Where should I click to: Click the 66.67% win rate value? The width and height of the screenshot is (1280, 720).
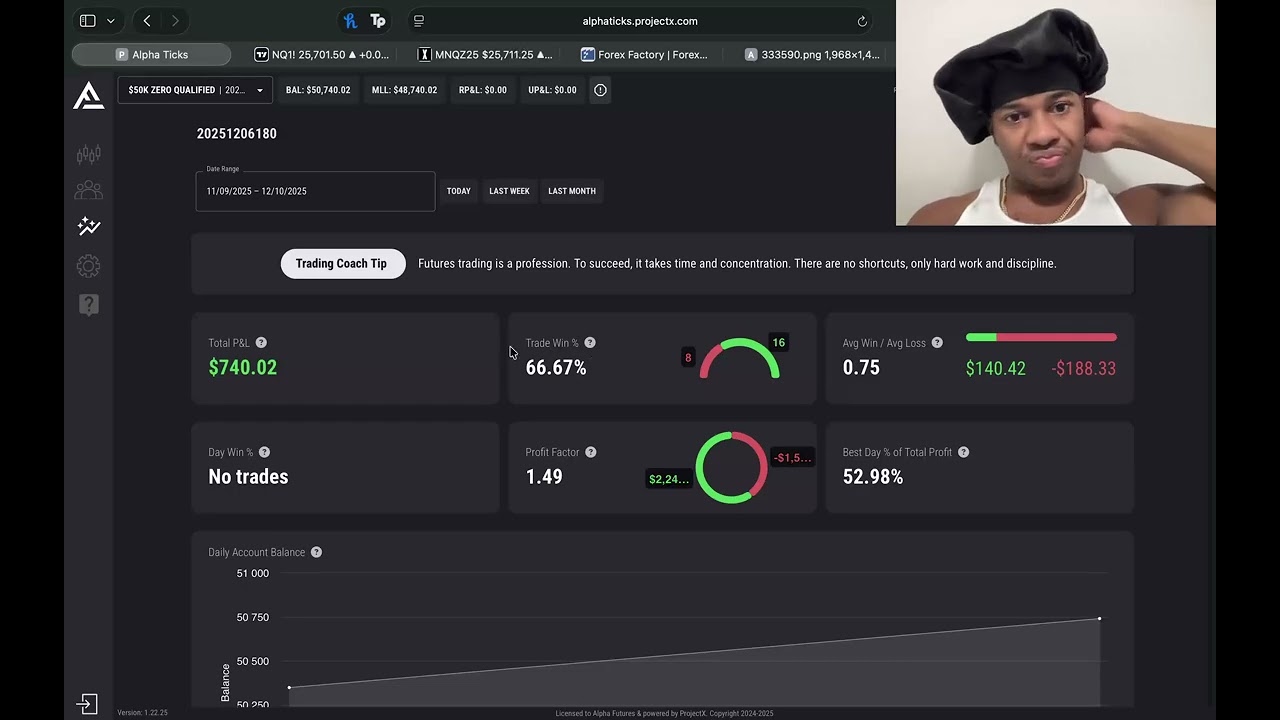pos(556,367)
